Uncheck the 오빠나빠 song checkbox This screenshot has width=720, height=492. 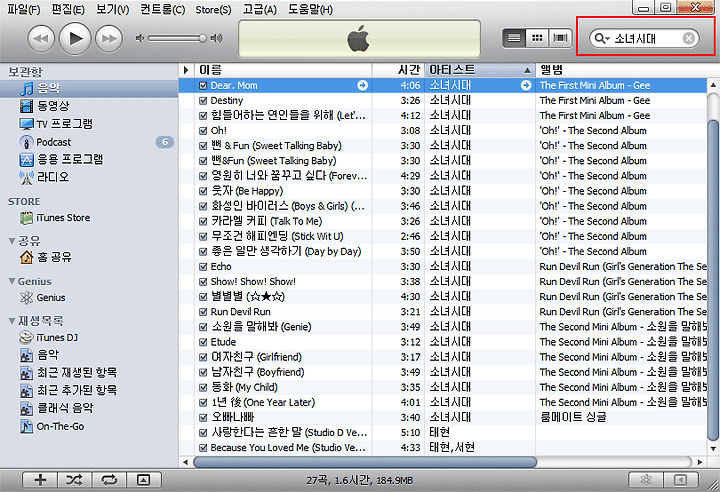(203, 418)
